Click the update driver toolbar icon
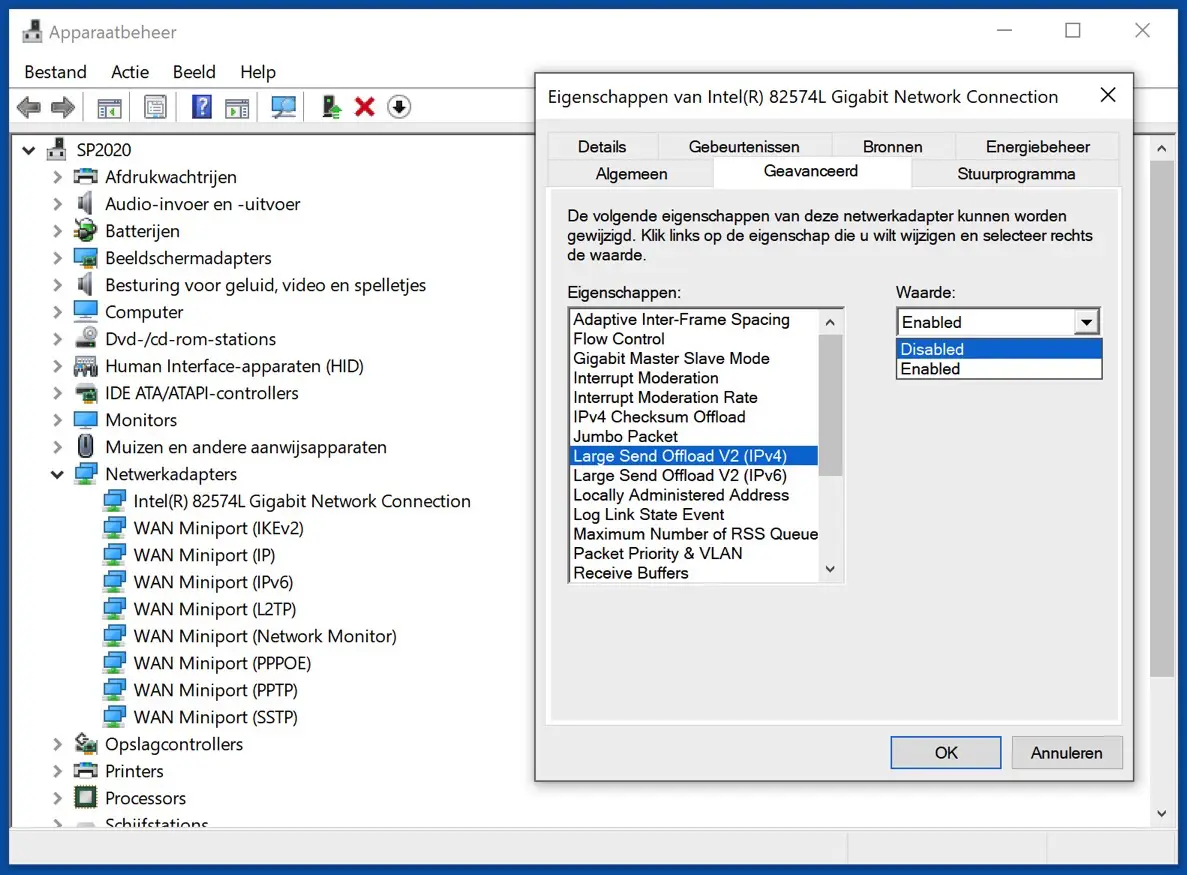Image resolution: width=1187 pixels, height=875 pixels. click(331, 107)
